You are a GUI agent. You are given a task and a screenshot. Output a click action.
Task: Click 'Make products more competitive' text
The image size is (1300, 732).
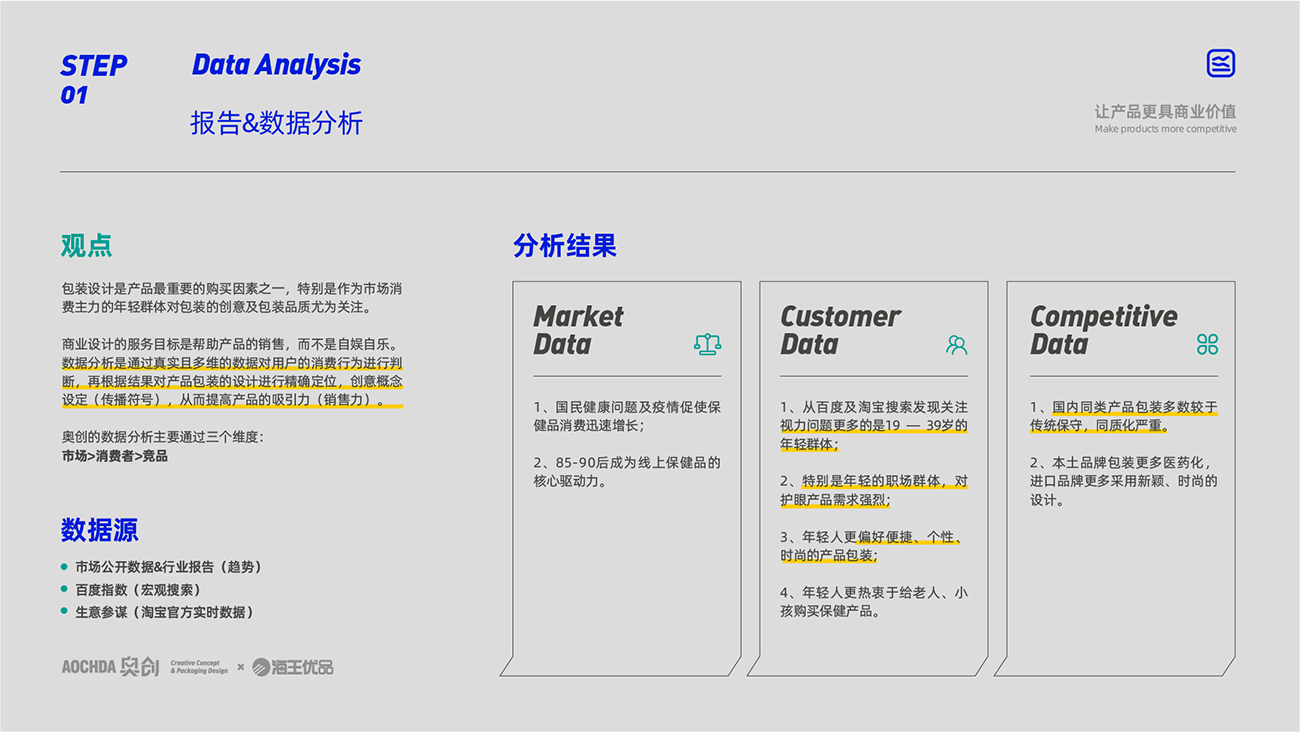(1165, 129)
